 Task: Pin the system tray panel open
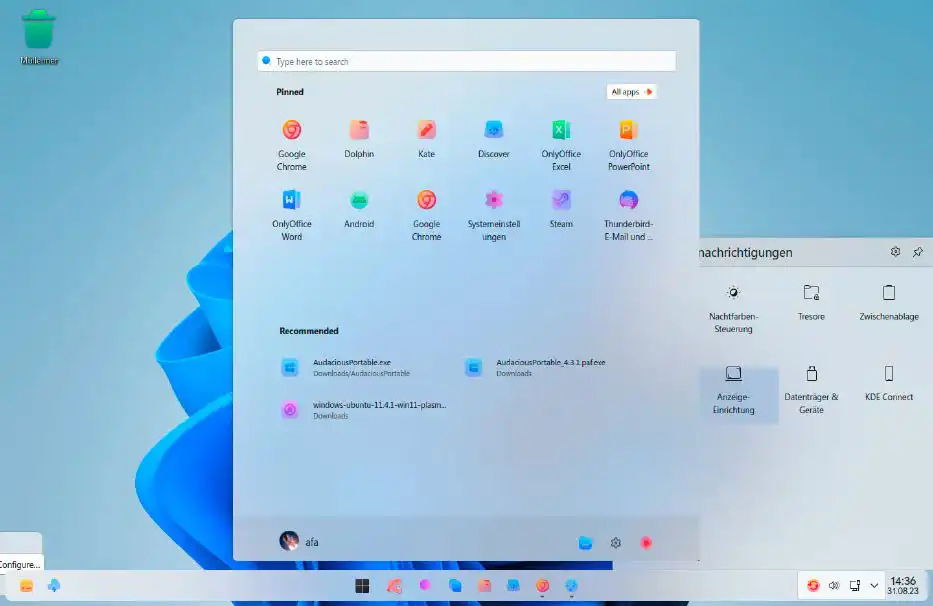(918, 252)
